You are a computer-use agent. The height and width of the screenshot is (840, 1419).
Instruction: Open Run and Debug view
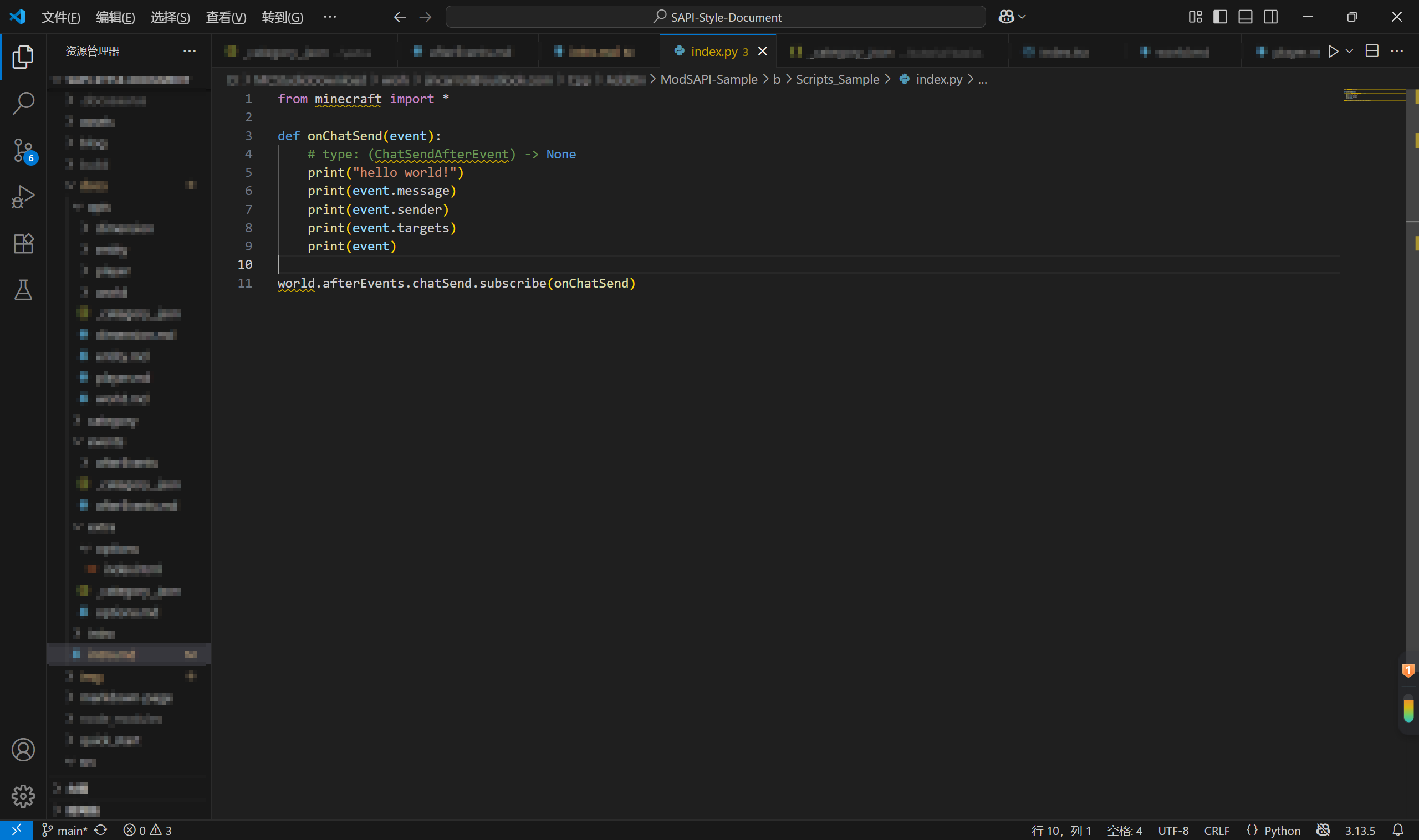23,197
